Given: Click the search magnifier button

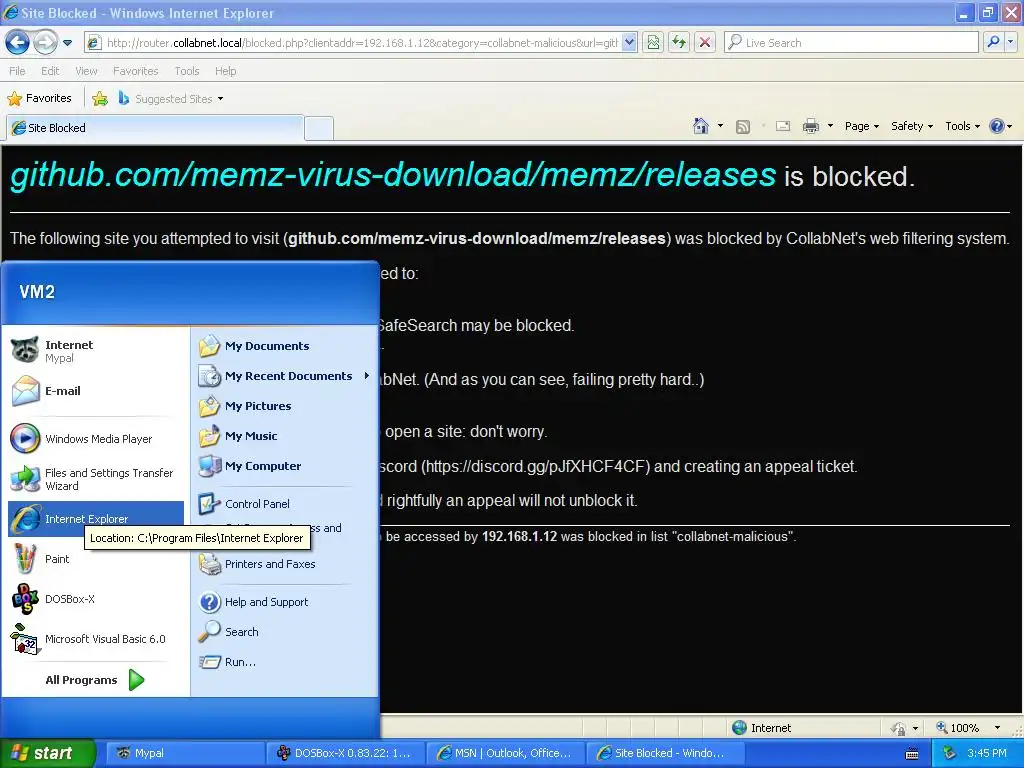Looking at the screenshot, I should coord(993,43).
